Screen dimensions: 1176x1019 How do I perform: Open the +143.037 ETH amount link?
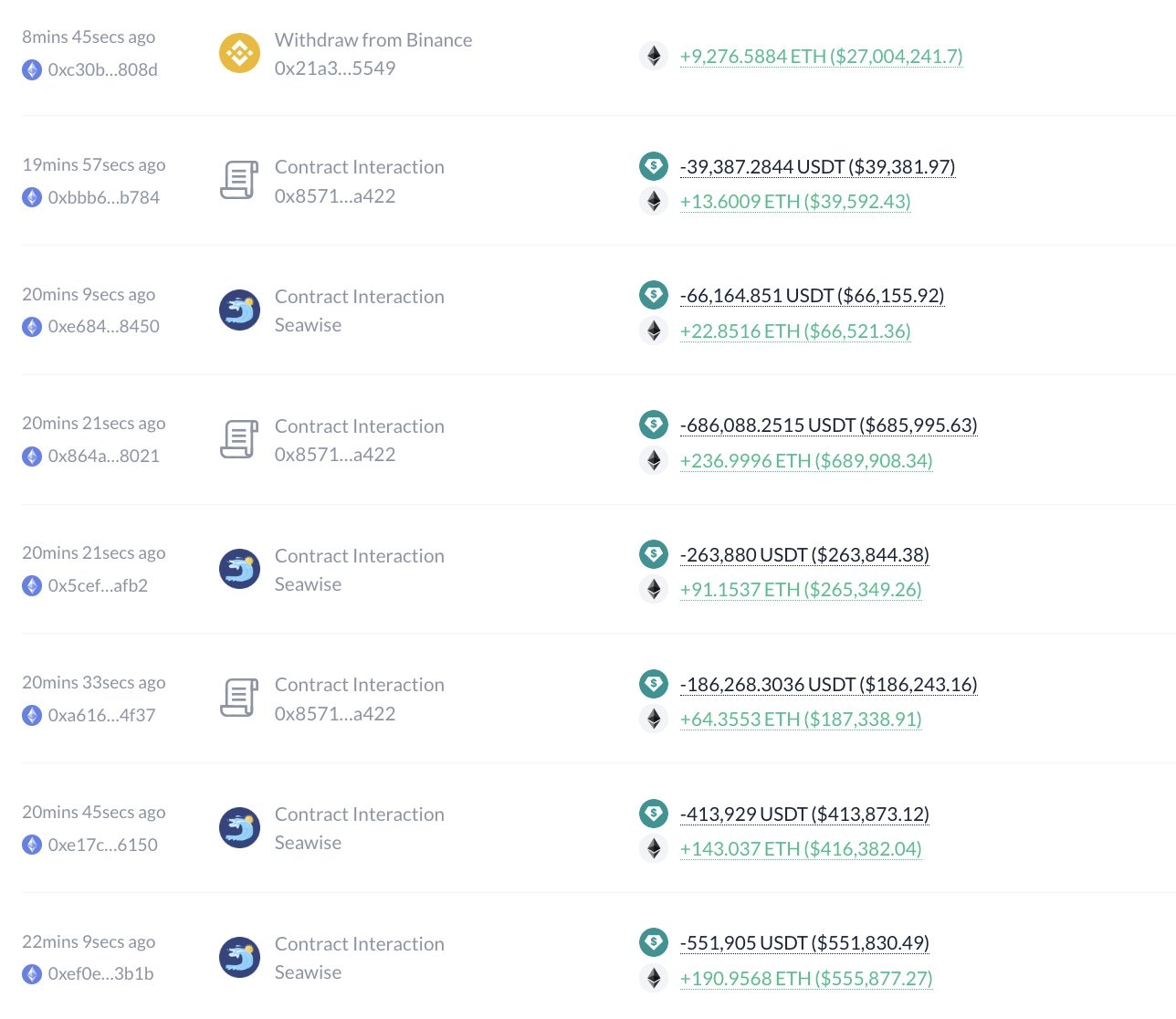pyautogui.click(x=800, y=849)
